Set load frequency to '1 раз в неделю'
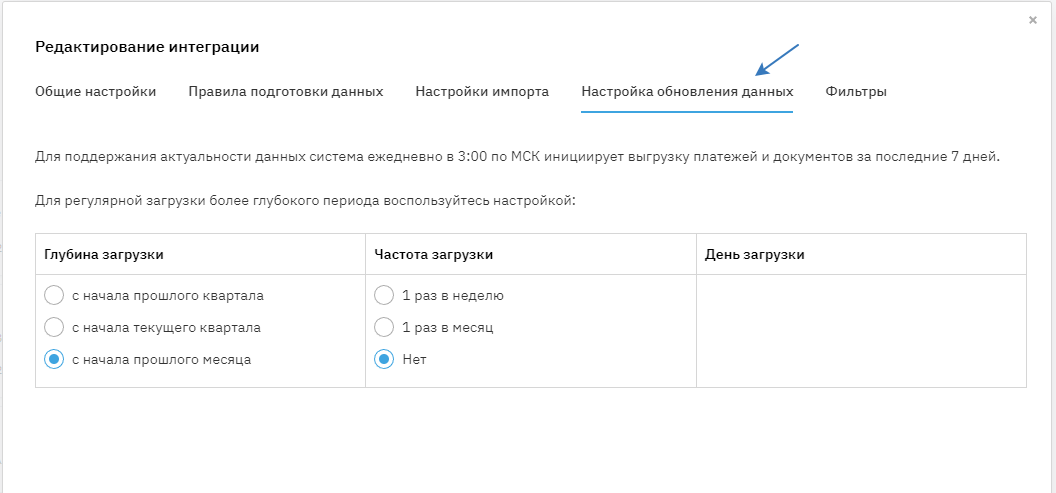1056x493 pixels. click(x=384, y=295)
